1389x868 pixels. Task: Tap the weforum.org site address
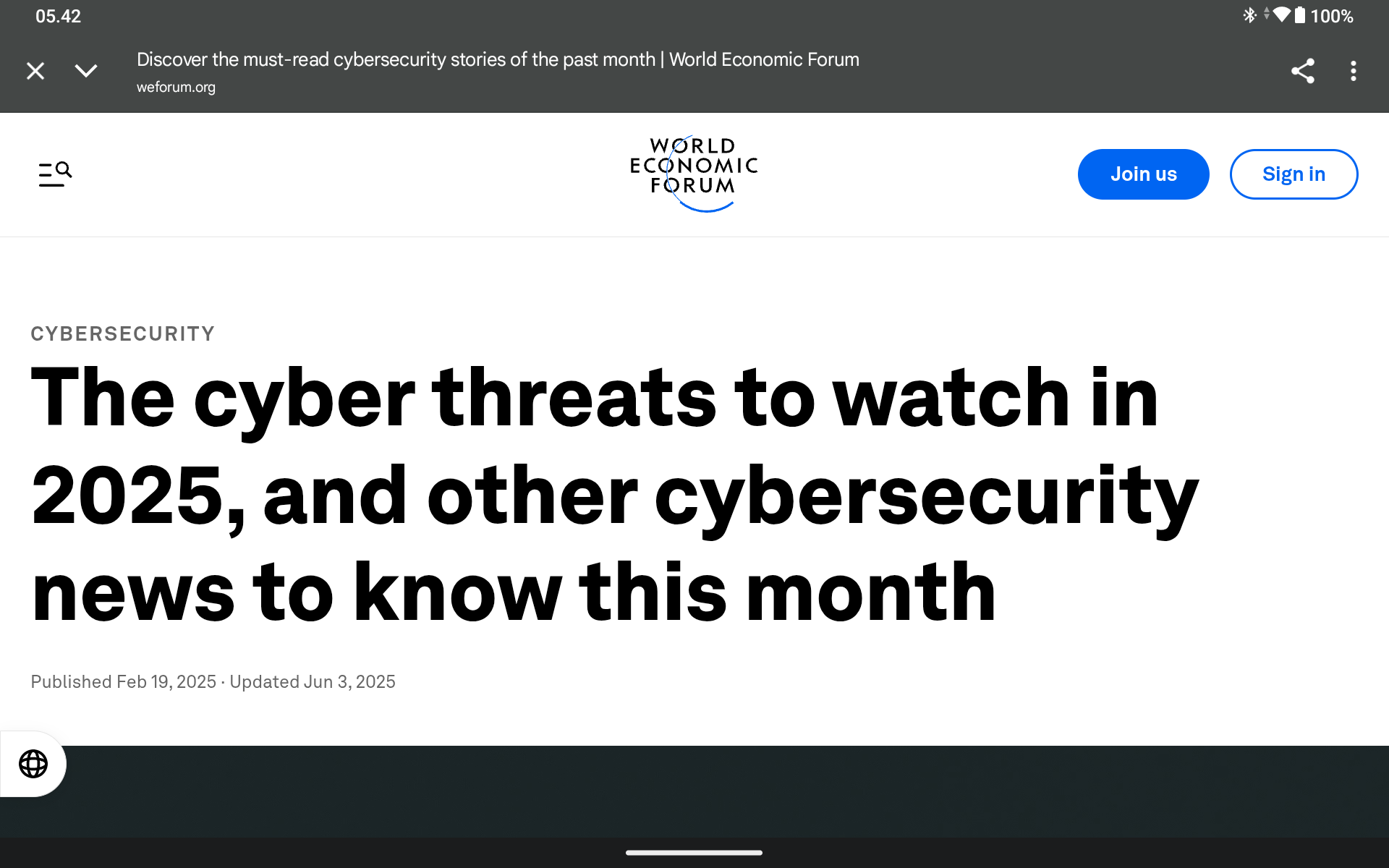[x=176, y=88]
